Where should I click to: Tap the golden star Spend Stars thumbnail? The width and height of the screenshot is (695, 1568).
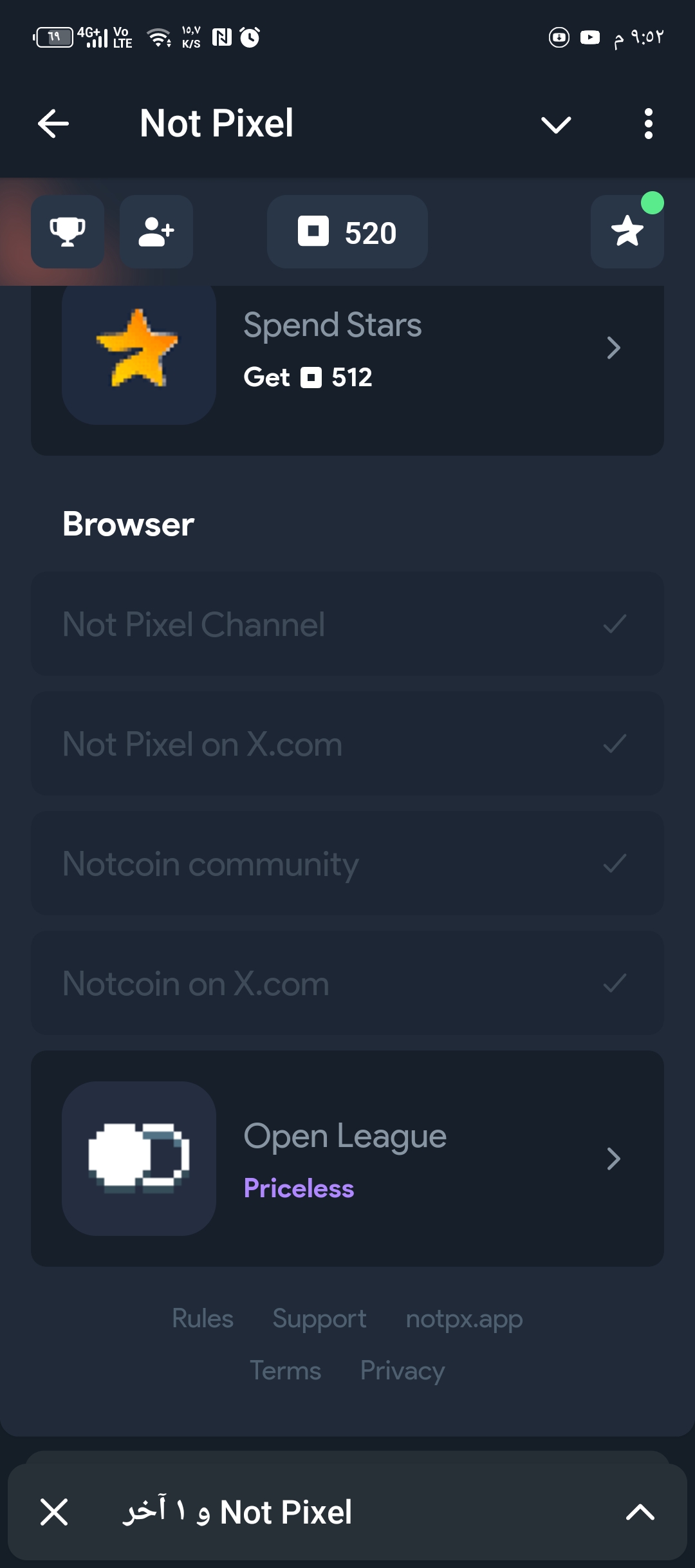[x=139, y=348]
